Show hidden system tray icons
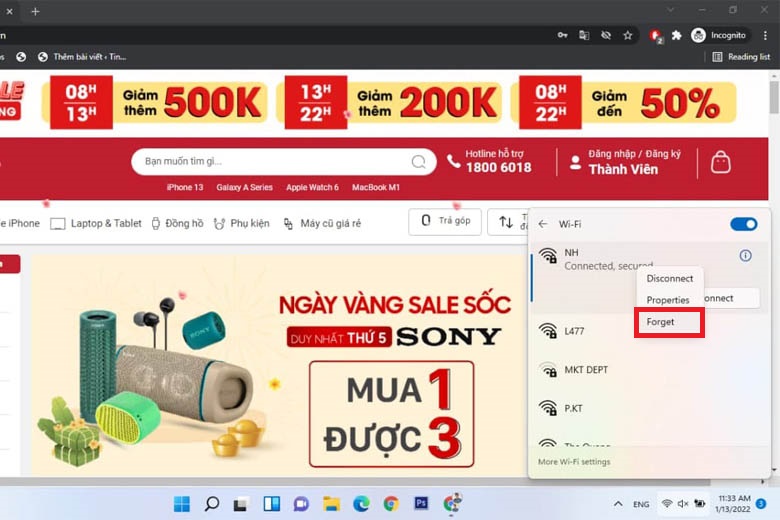The height and width of the screenshot is (520, 780). (618, 504)
